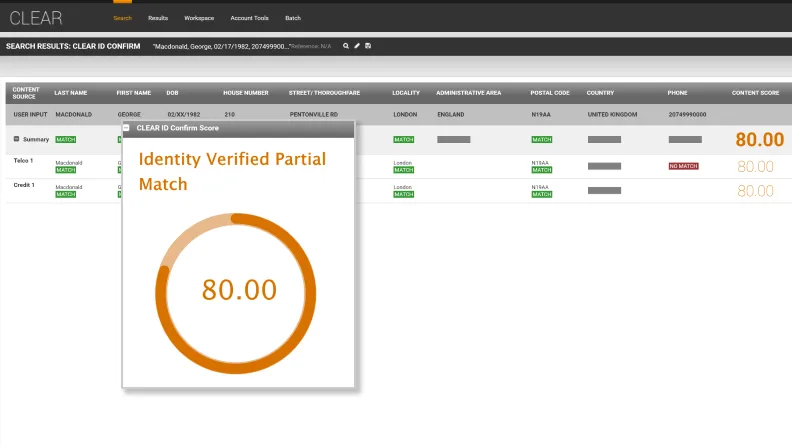Click the red NO MATCH phone badge
The image size is (792, 446).
click(683, 166)
